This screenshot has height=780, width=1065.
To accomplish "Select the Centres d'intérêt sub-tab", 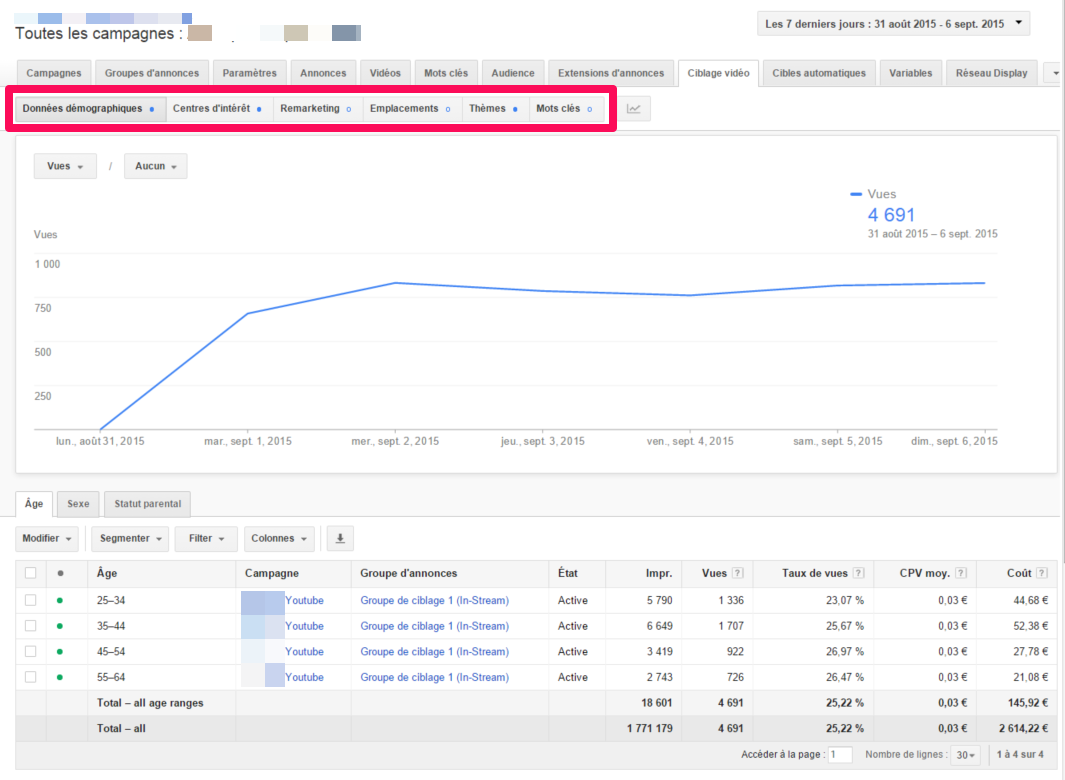I will (218, 109).
